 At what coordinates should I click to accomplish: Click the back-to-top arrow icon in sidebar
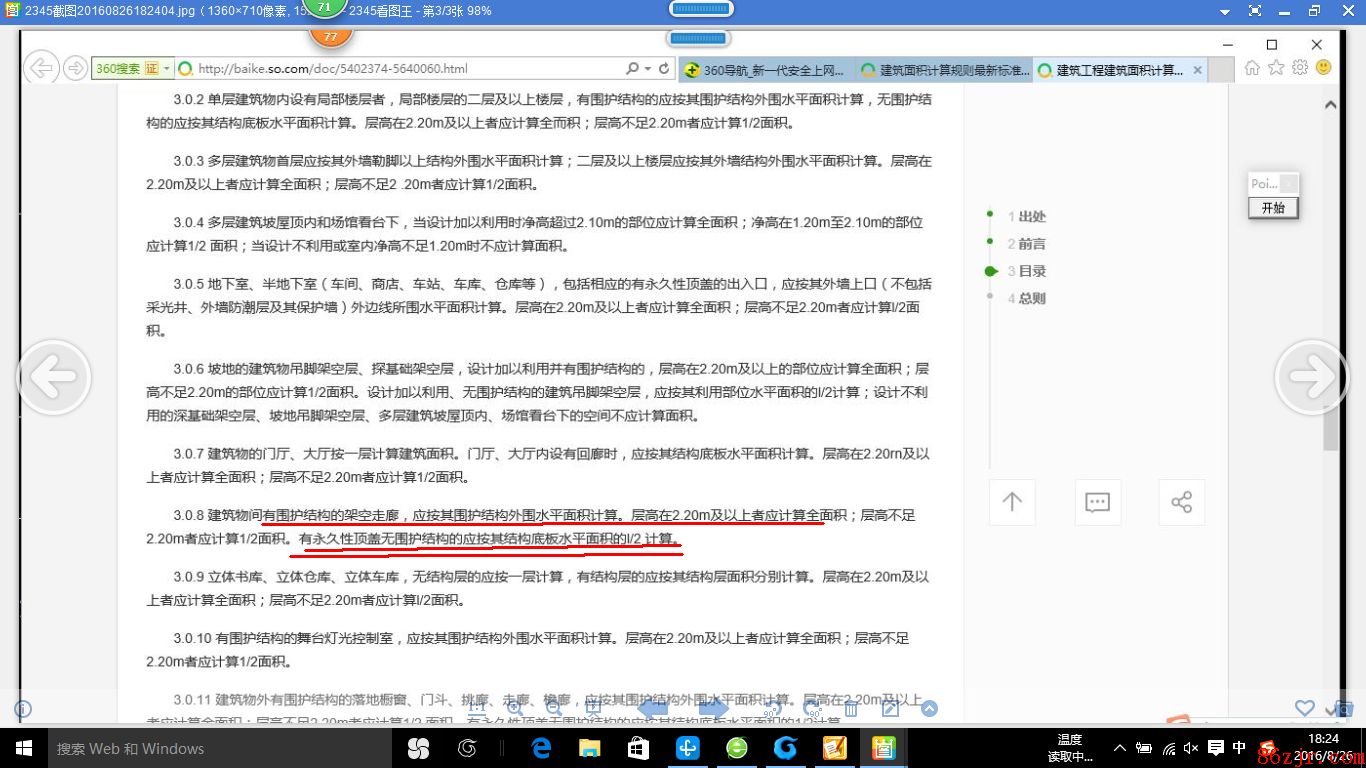click(x=1012, y=502)
